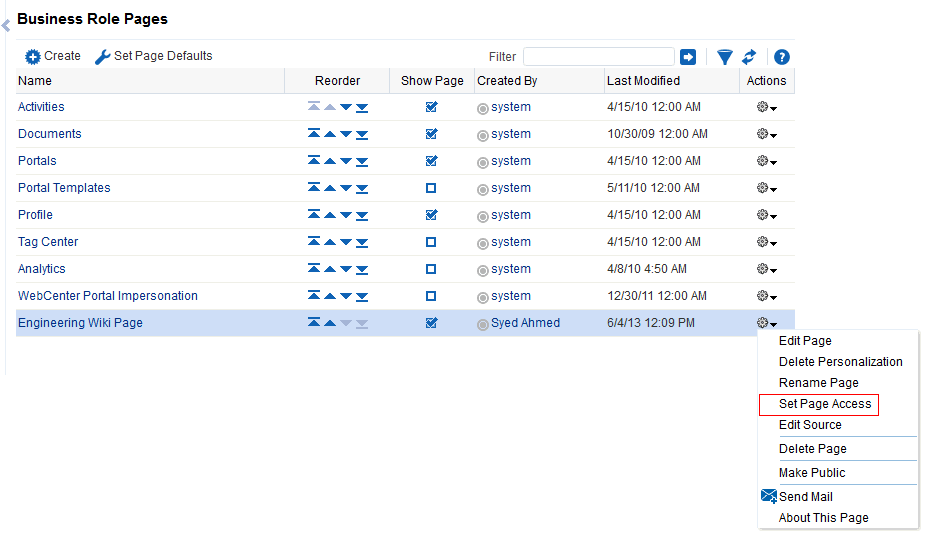Click the filter go arrow button

pos(688,57)
